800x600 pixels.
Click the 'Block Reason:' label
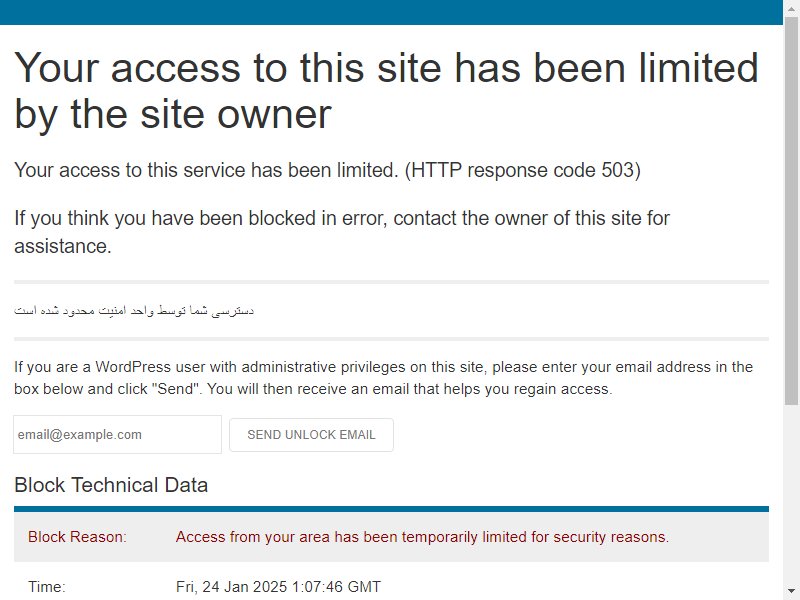point(77,537)
